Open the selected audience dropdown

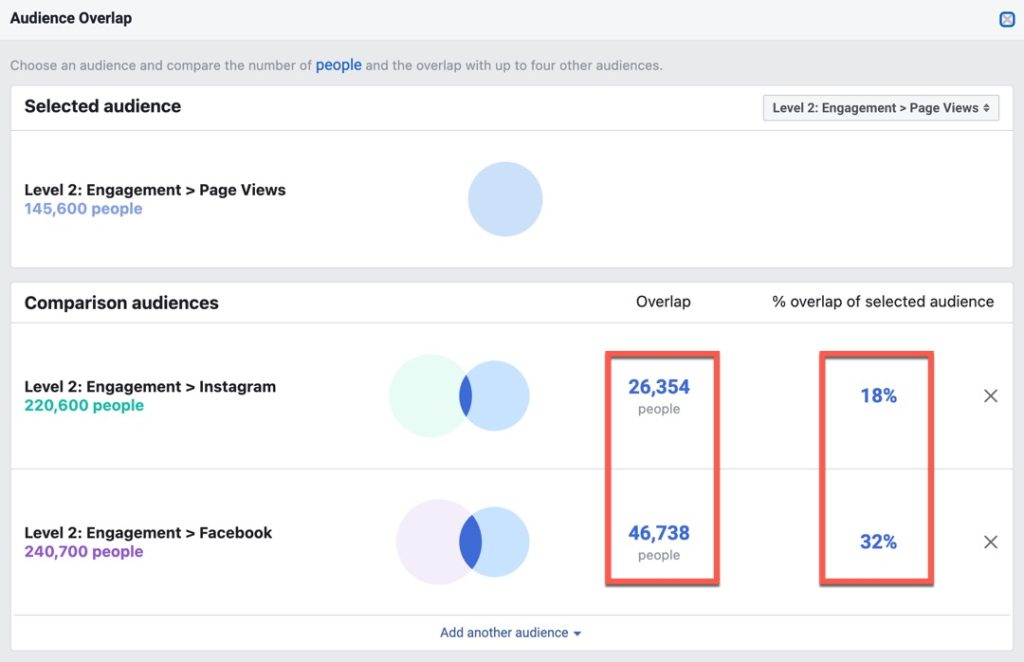click(x=880, y=108)
